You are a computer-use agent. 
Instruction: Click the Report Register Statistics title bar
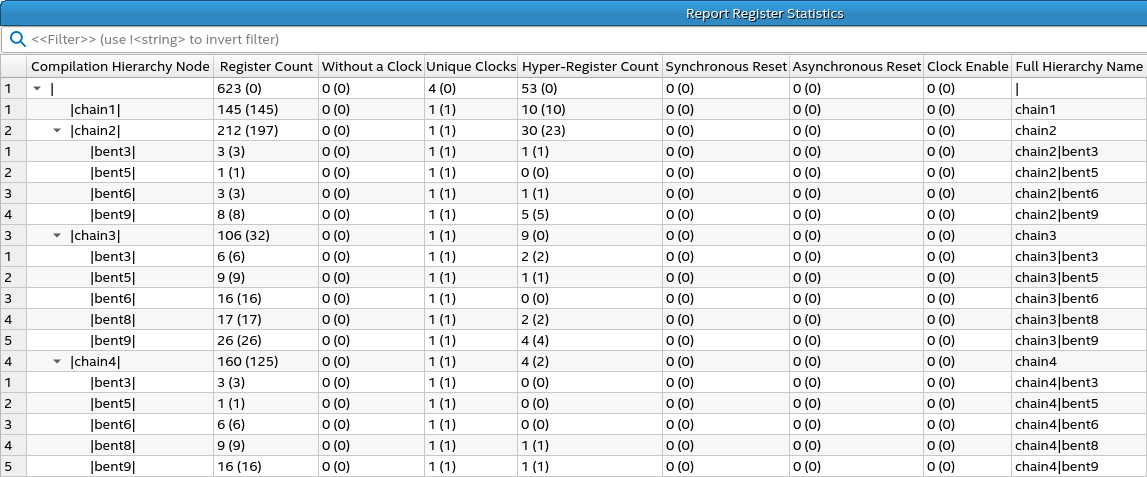point(574,13)
